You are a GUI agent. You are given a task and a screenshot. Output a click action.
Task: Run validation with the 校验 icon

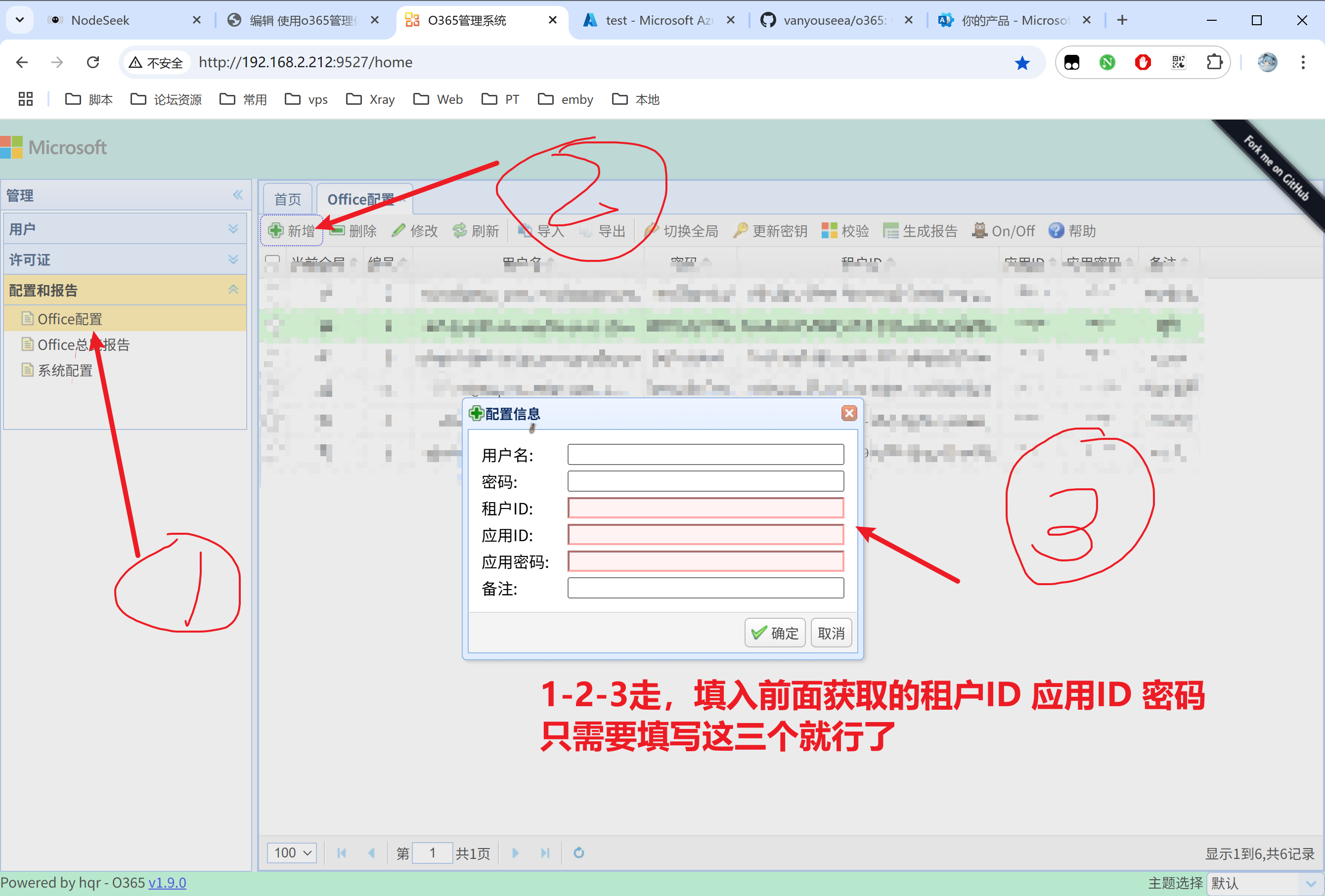pos(829,231)
